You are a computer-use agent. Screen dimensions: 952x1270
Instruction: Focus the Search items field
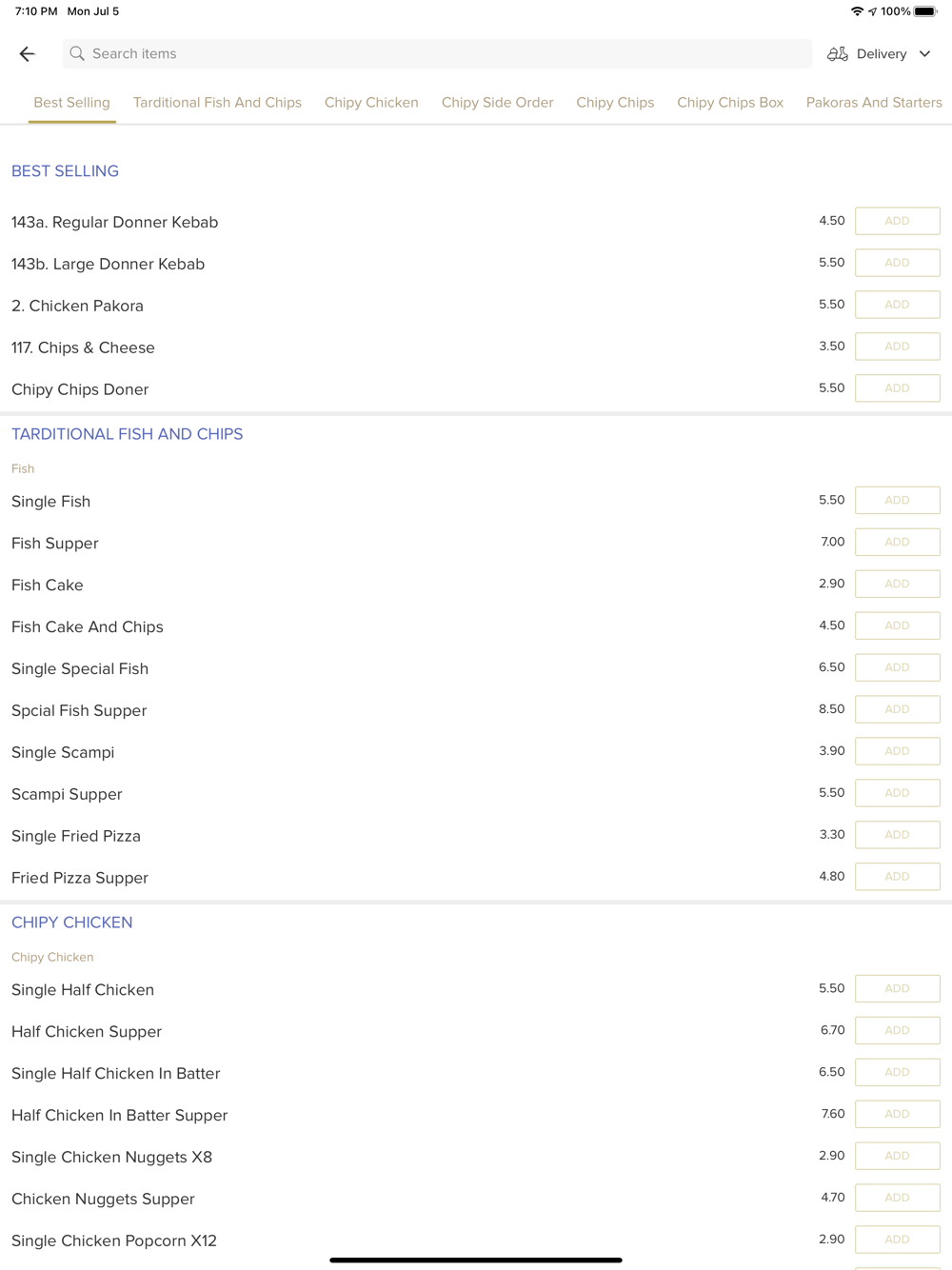[437, 54]
